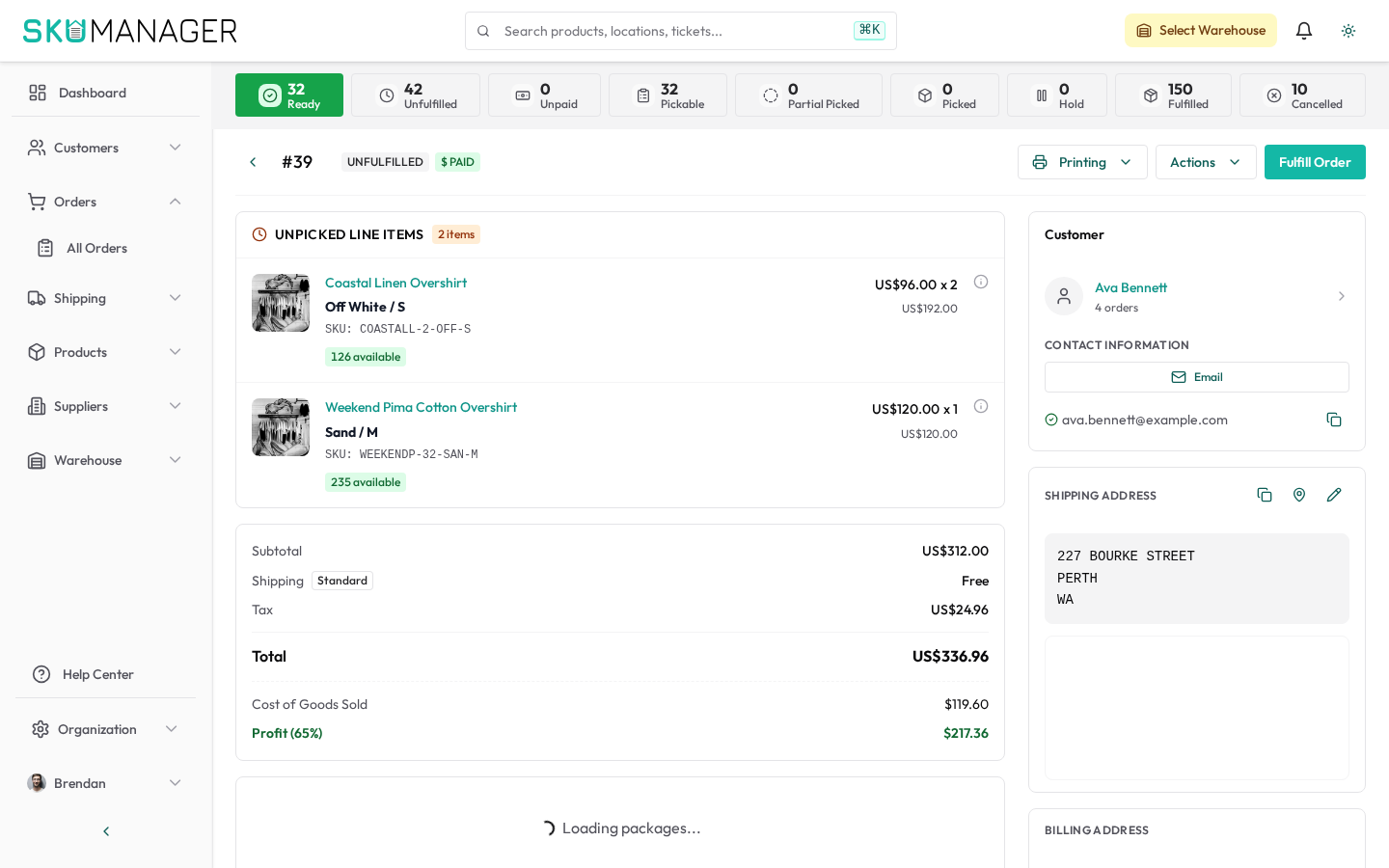
Task: Click SKU COASTALL-2-OFF-S text
Action: pos(397,329)
